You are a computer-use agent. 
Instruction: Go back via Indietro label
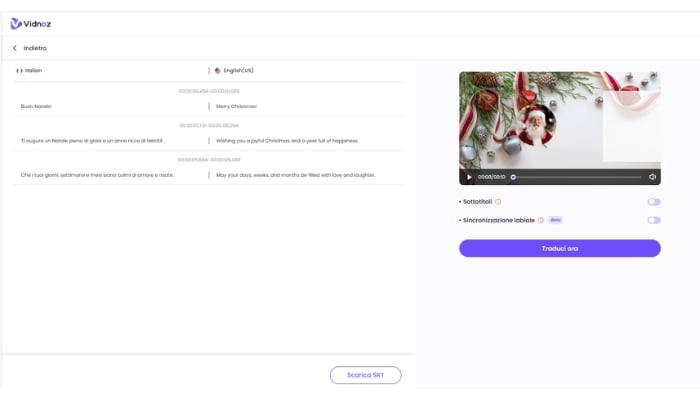click(35, 48)
